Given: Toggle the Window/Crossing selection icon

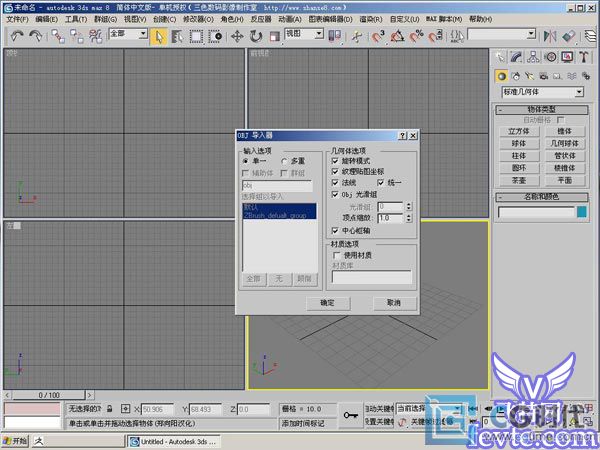Looking at the screenshot, I should pos(215,36).
